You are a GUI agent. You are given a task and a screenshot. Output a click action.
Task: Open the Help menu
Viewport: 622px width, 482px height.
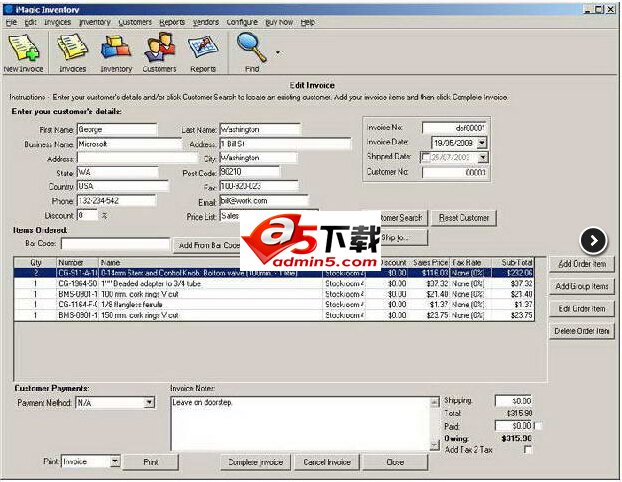307,23
